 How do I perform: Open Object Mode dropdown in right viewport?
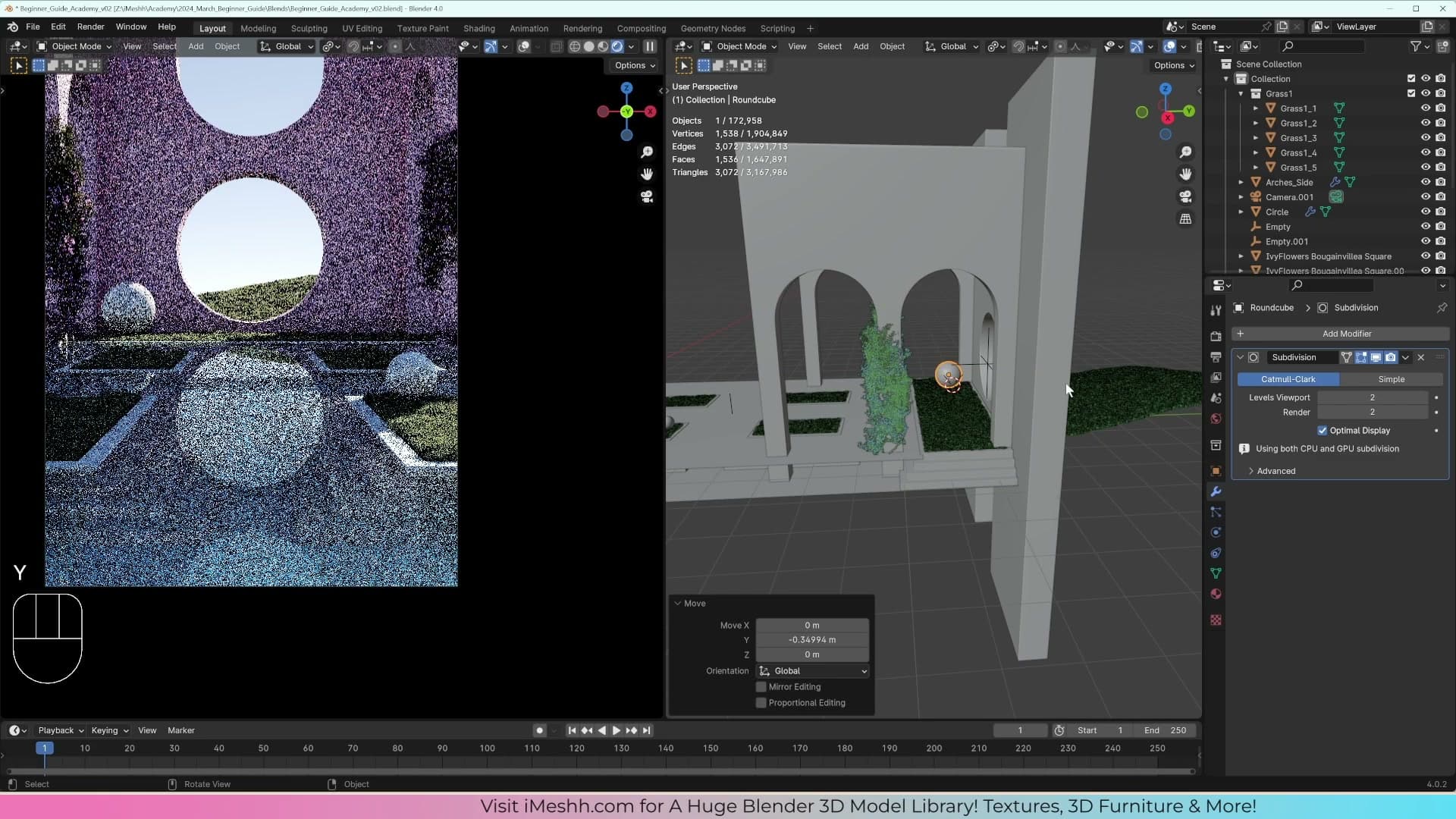(x=739, y=46)
